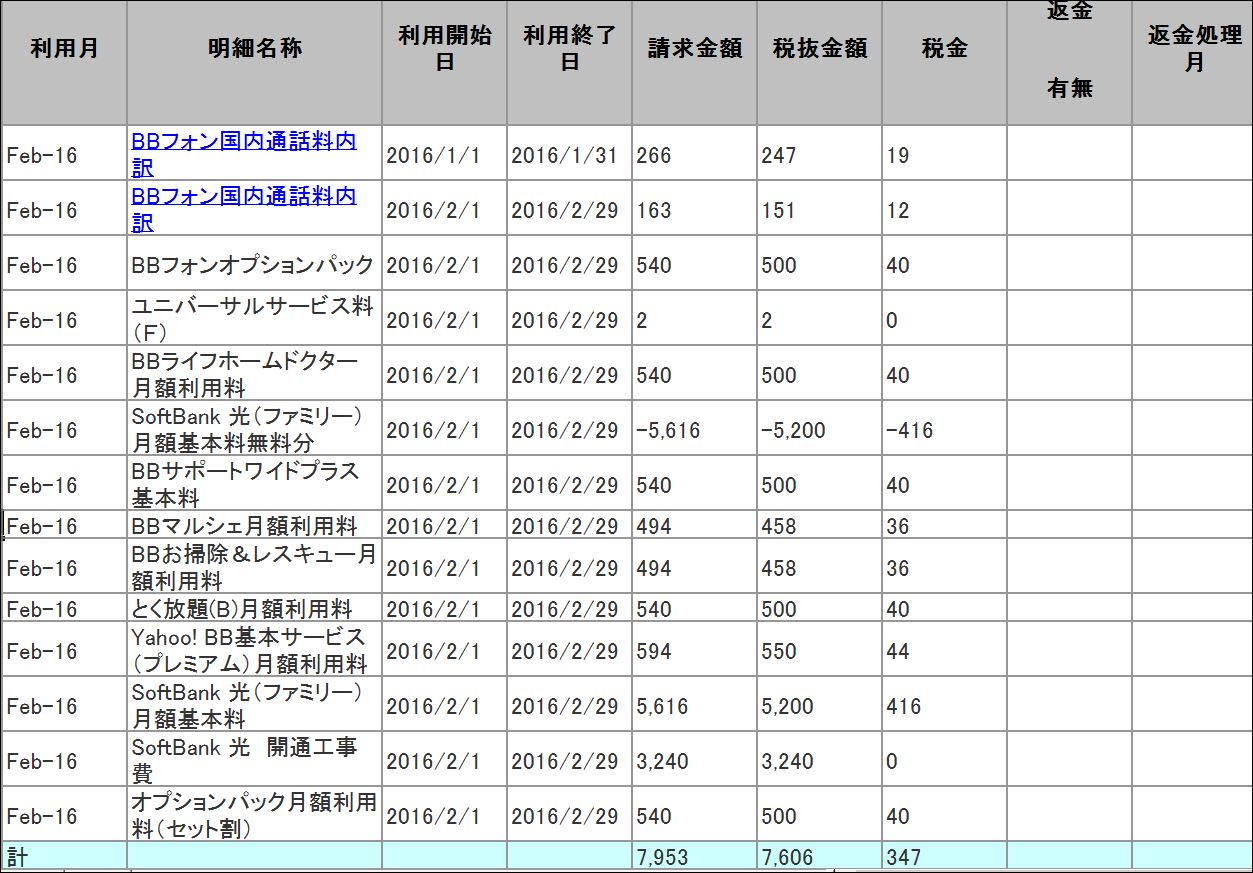Click the 税金 column header

coord(944,50)
